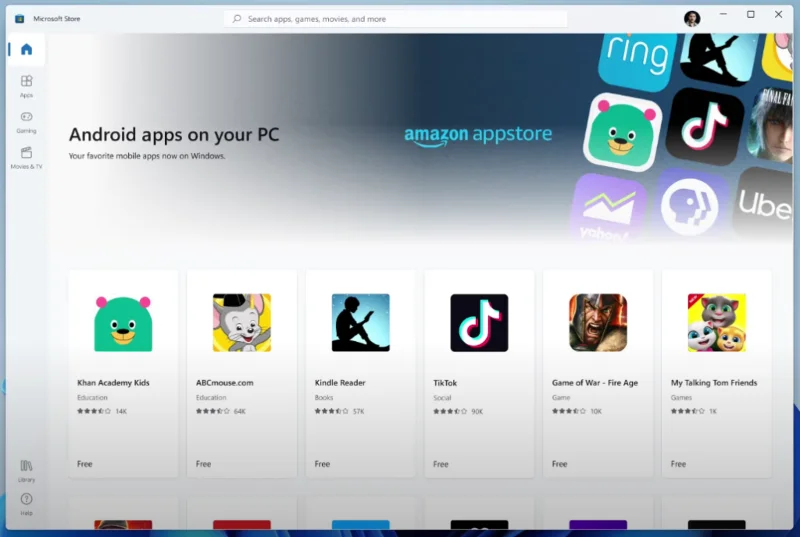Image resolution: width=800 pixels, height=537 pixels.
Task: Open the Library in sidebar
Action: 26,469
